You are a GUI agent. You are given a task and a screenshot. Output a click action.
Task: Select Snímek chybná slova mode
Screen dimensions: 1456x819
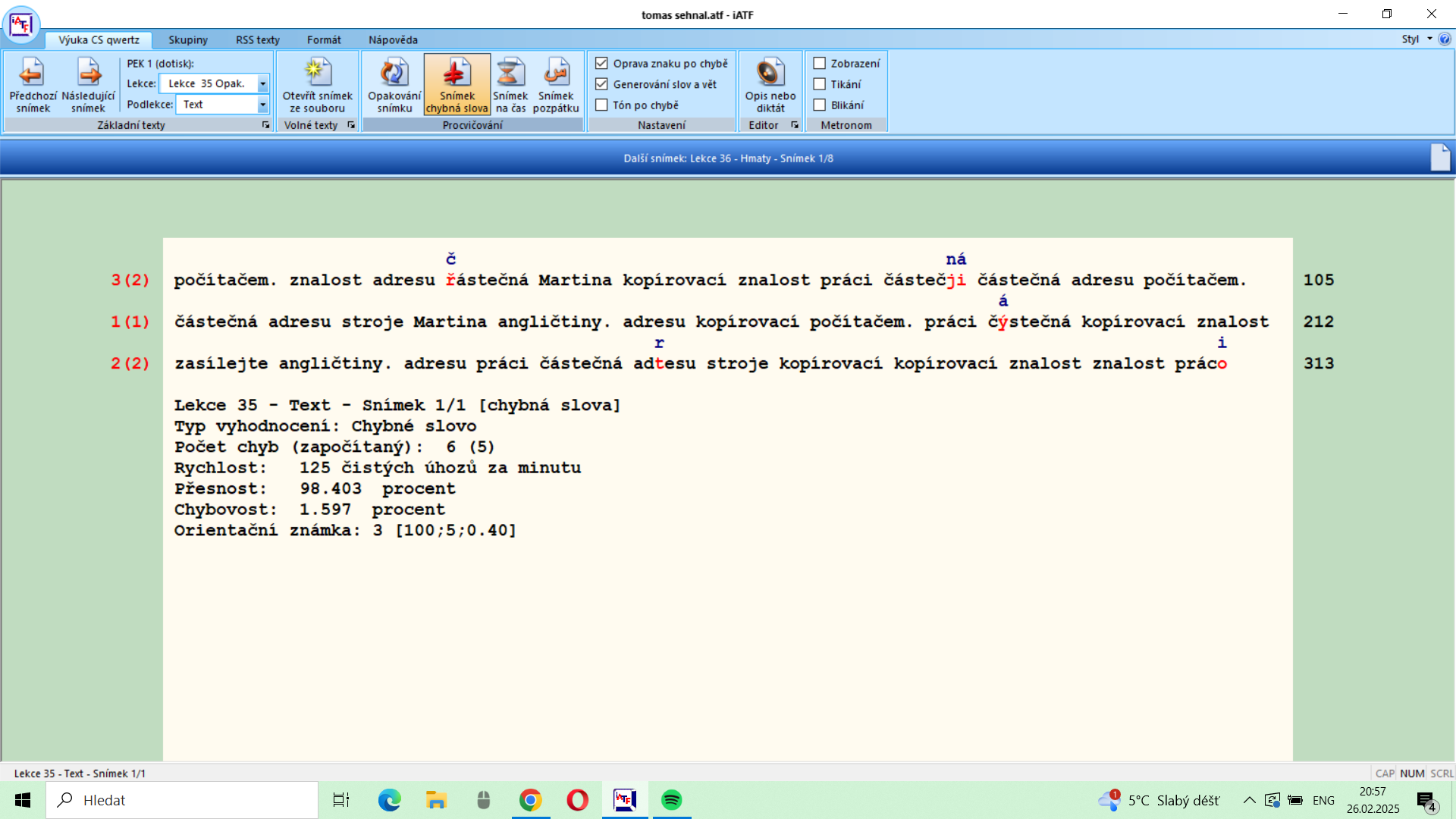(457, 85)
